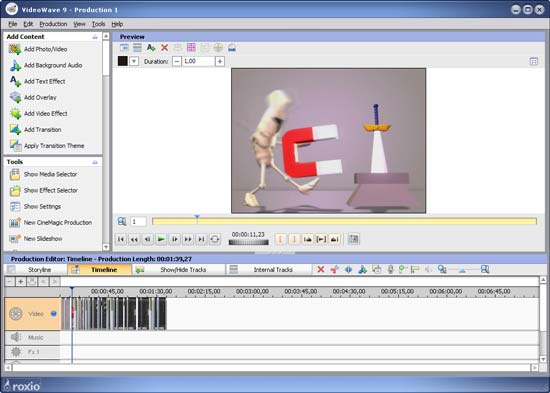The image size is (550, 393).
Task: Open the File menu
Action: (13, 24)
